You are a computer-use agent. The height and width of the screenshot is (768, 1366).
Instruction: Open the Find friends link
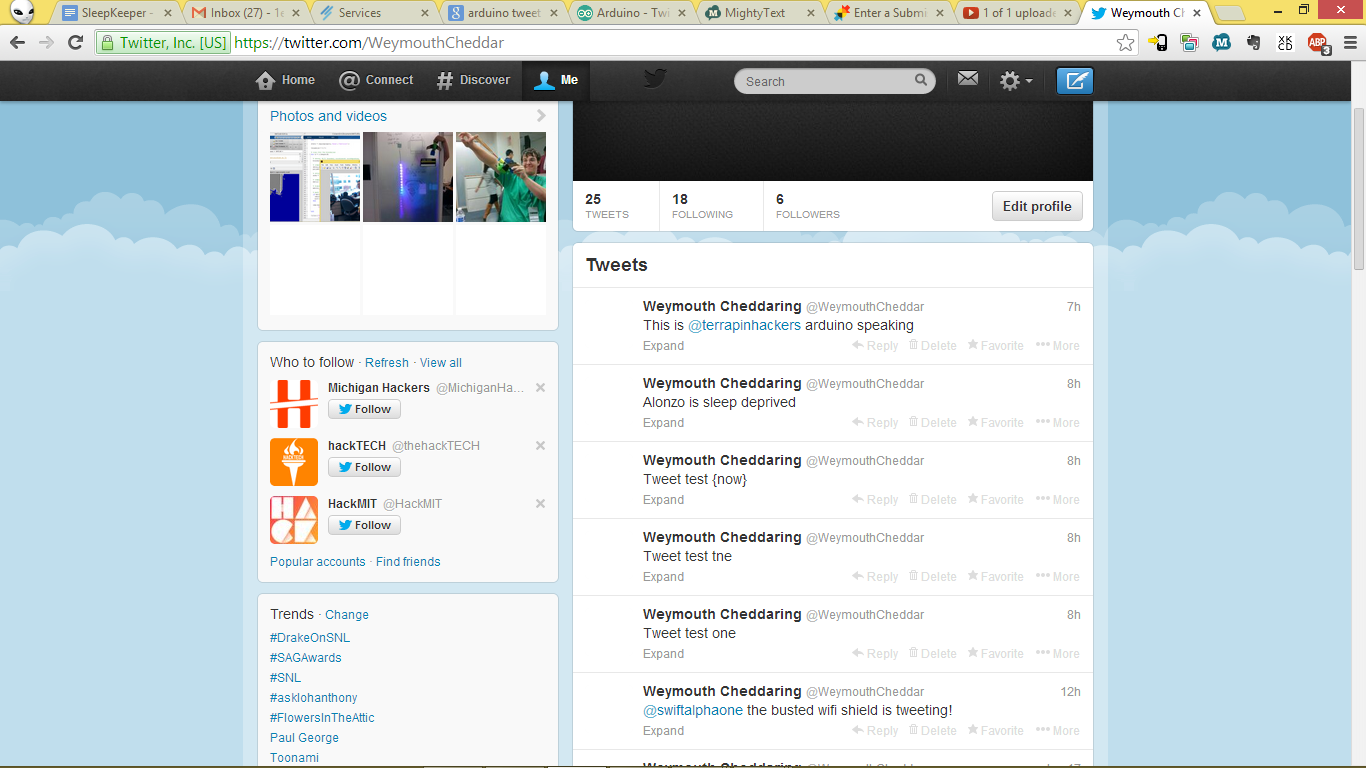408,562
